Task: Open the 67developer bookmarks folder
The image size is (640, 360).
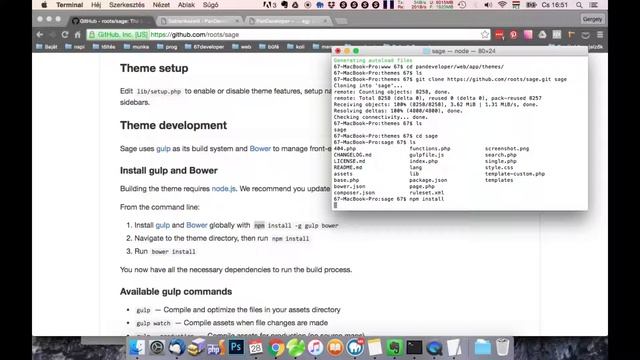Action: coord(204,47)
